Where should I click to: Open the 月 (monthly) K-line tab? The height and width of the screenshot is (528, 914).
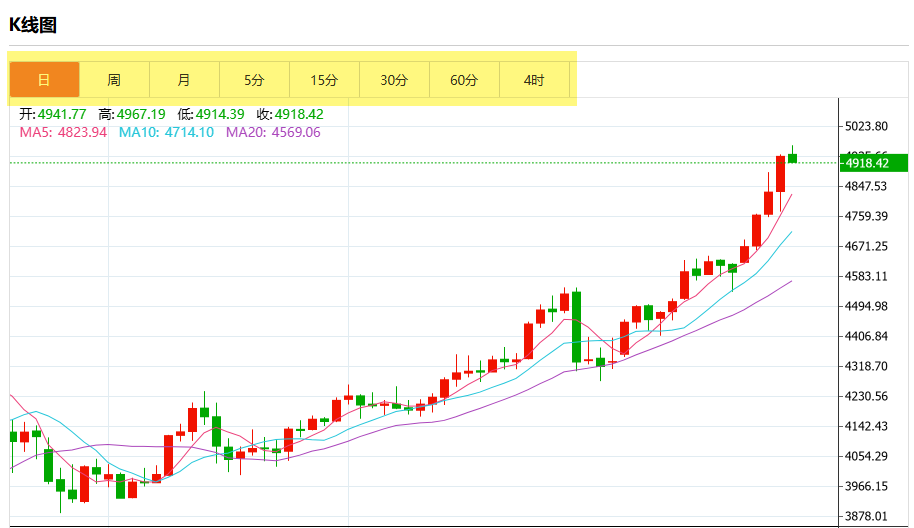184,80
